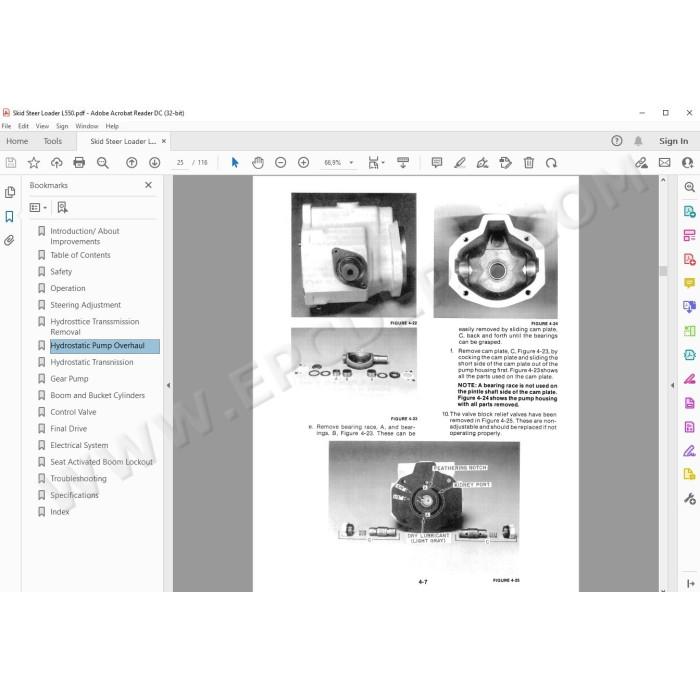
Task: Collapse the left navigation pane arrow
Action: pos(168,385)
